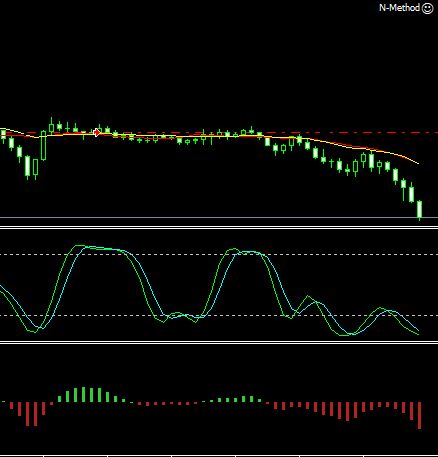This screenshot has height=457, width=438.
Task: Click the last red histogram bar on right
Action: [419, 415]
